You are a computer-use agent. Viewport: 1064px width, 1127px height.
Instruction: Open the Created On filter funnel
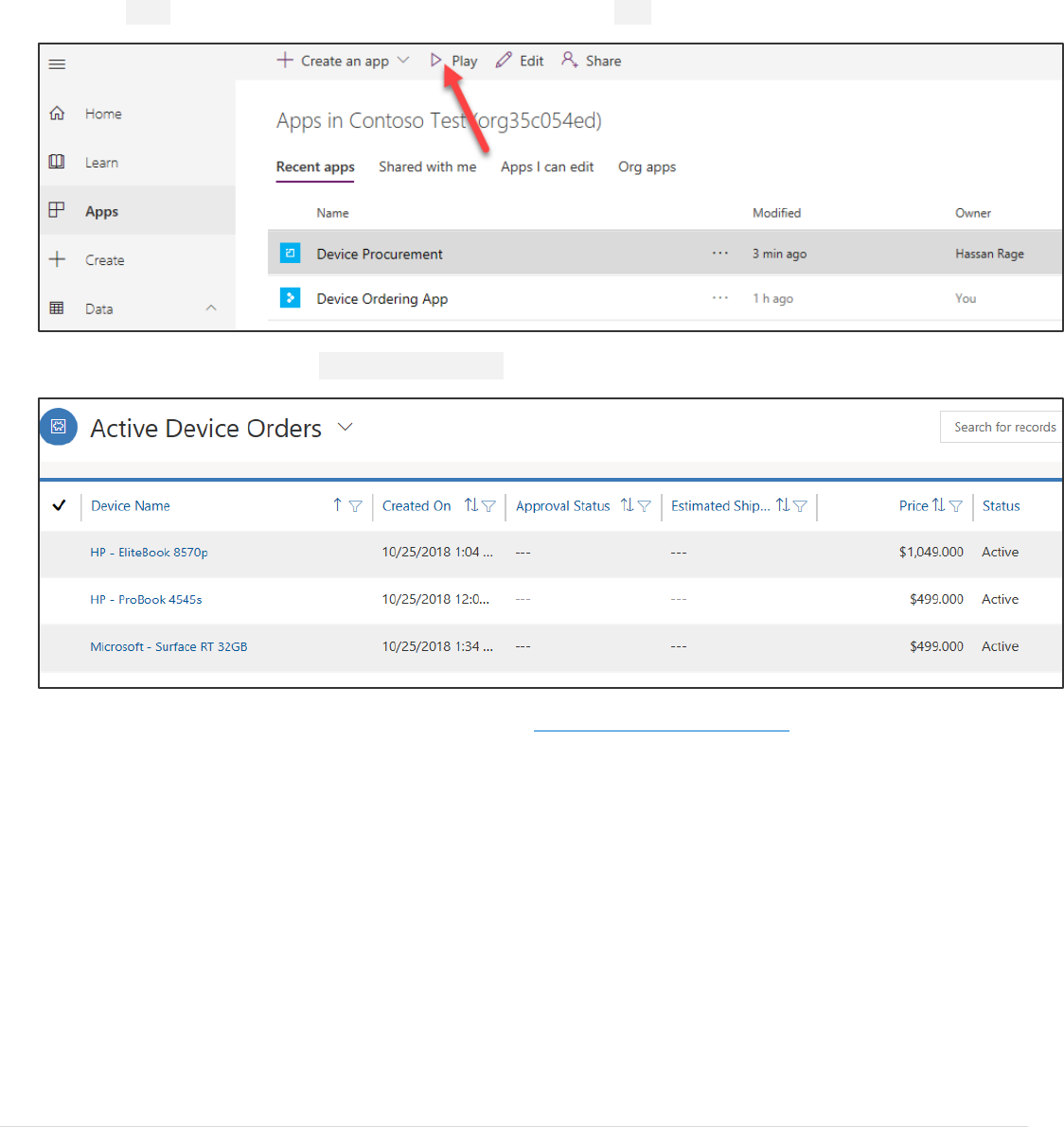(x=488, y=506)
